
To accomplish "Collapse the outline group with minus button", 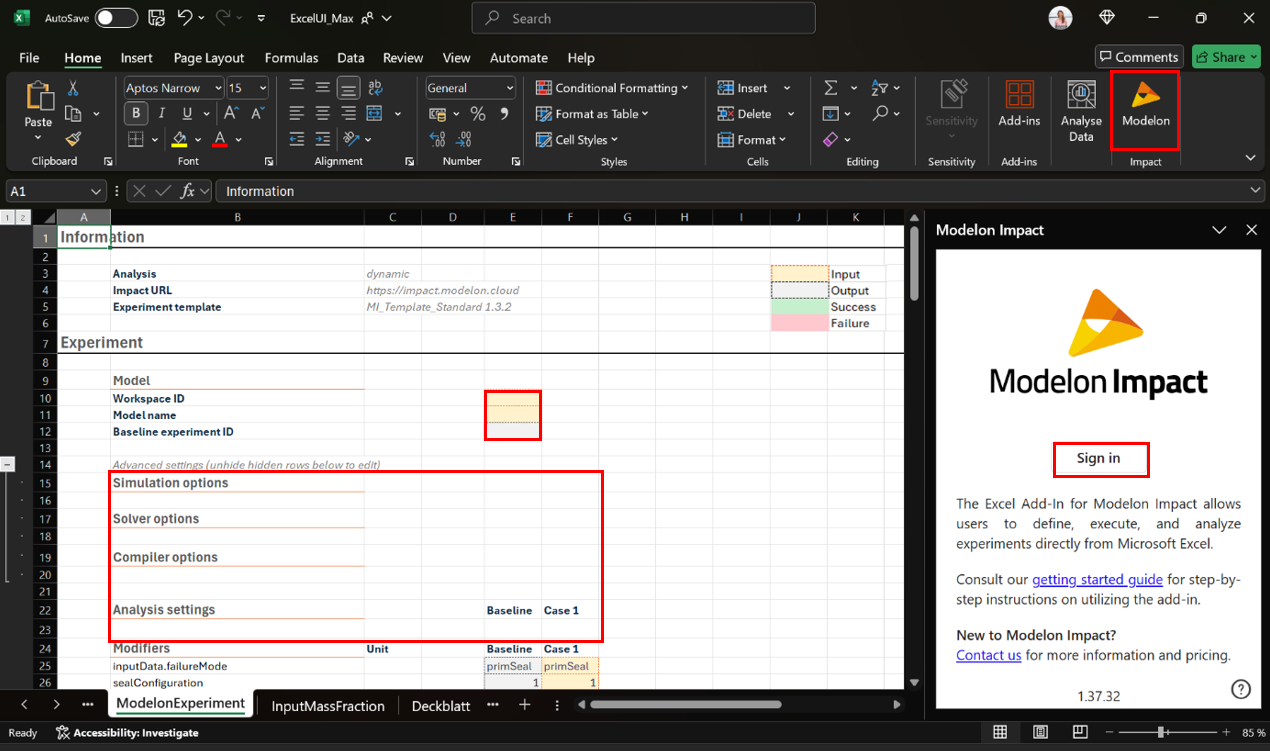I will coord(8,464).
